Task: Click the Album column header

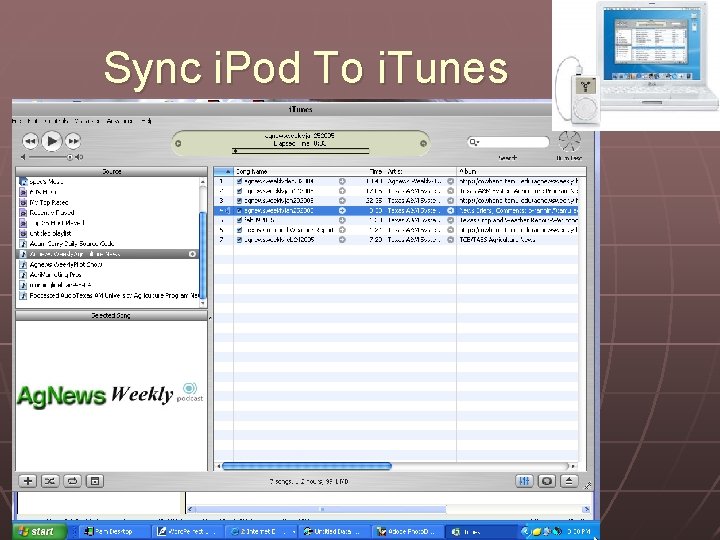Action: (521, 171)
